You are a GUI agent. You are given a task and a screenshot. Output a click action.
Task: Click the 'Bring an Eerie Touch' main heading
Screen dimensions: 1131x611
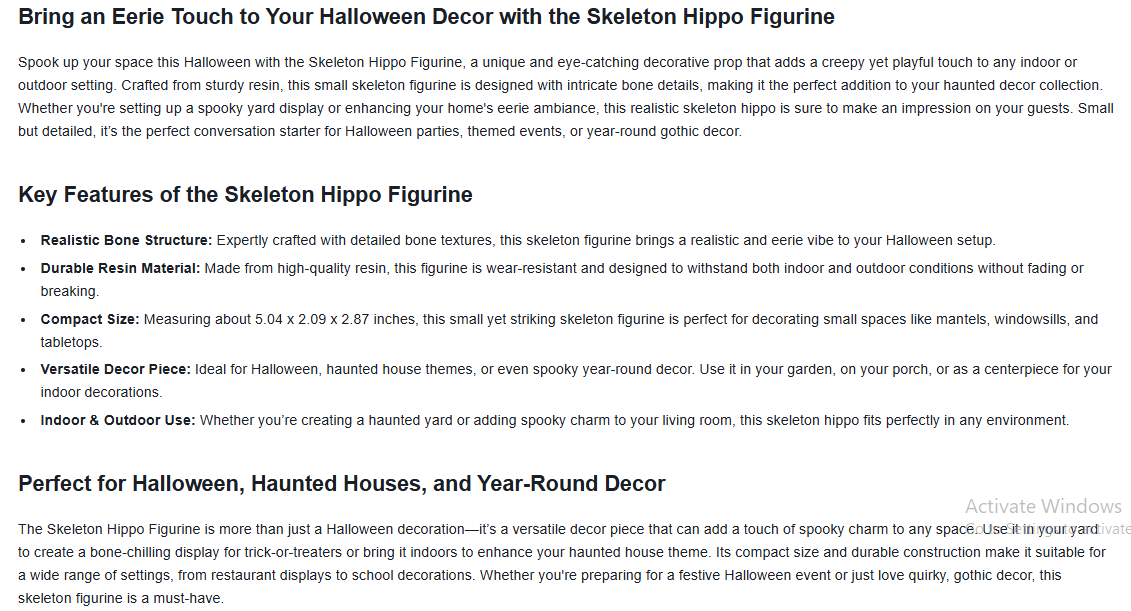pos(426,17)
